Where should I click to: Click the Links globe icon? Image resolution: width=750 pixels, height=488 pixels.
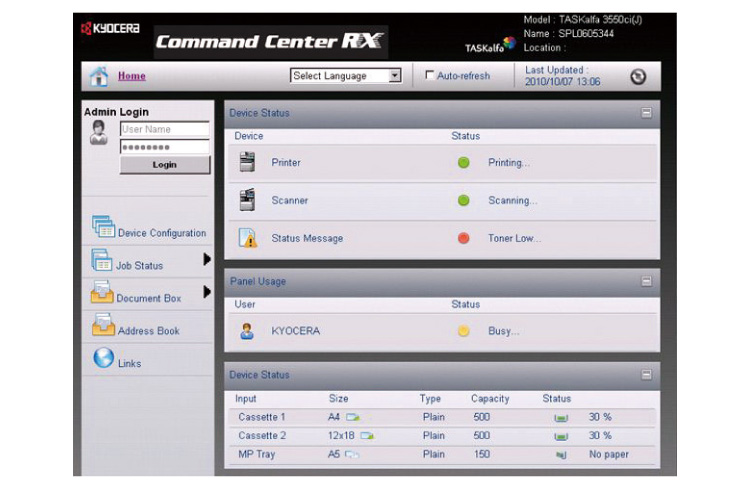[104, 357]
